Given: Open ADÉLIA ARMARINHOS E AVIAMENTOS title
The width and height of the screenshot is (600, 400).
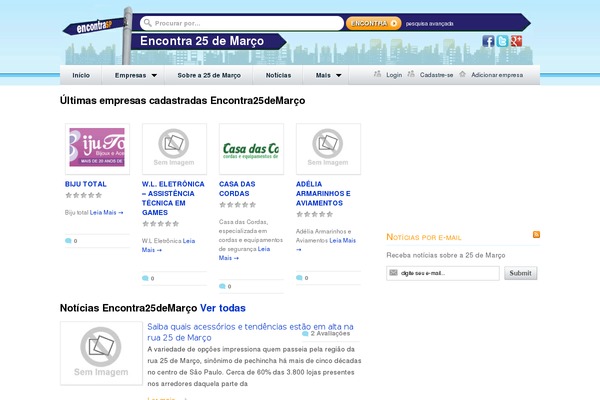Looking at the screenshot, I should click(323, 194).
